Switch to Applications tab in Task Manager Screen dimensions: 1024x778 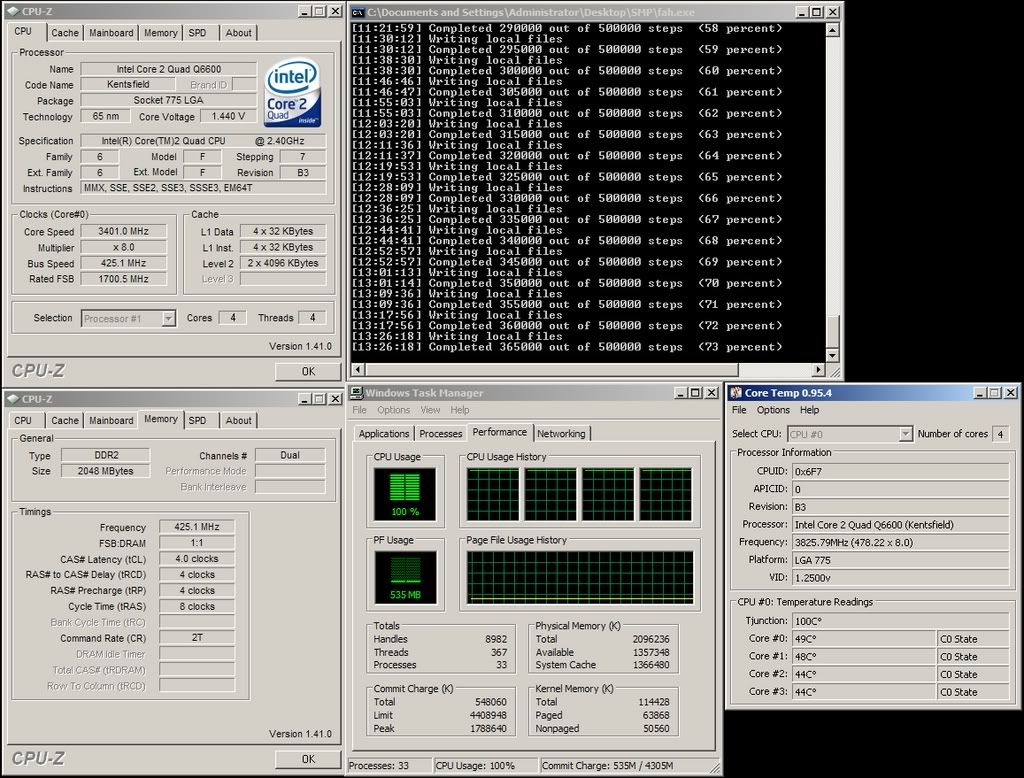tap(384, 434)
